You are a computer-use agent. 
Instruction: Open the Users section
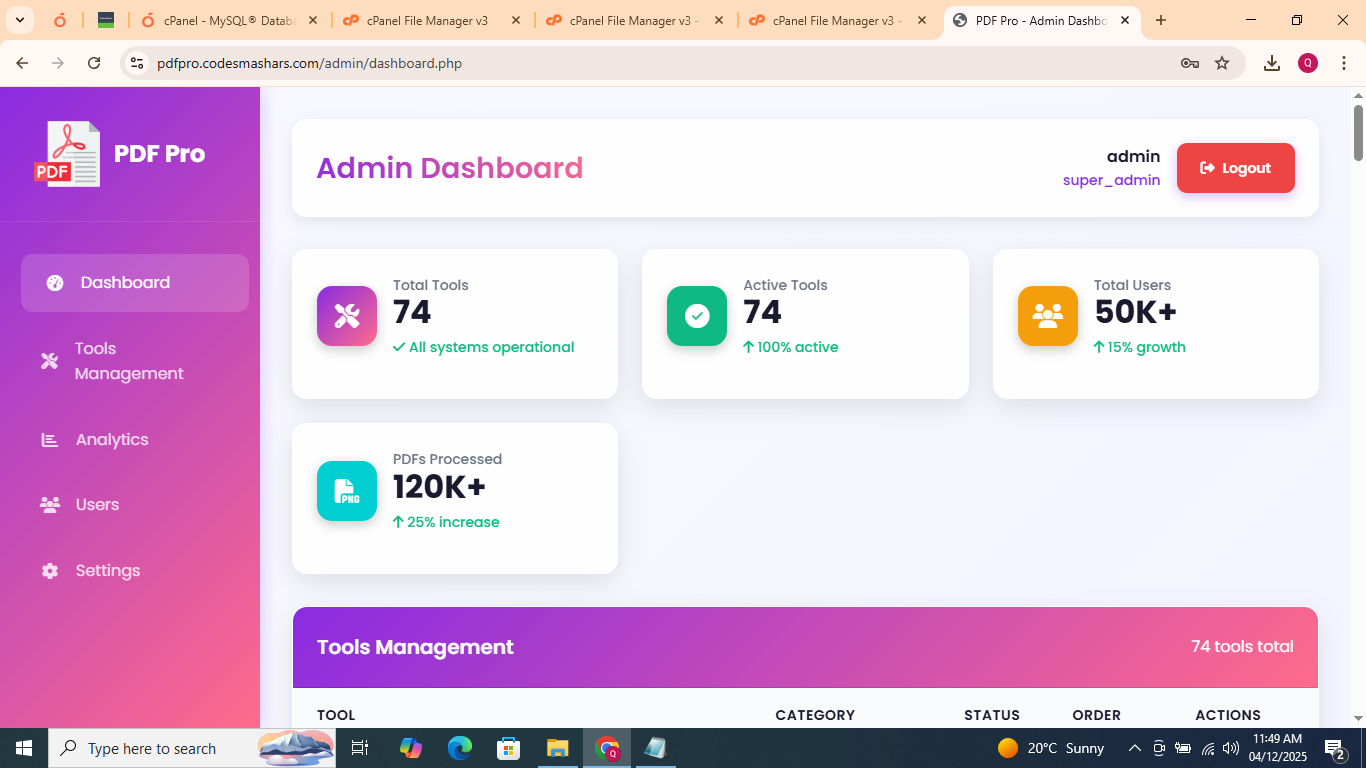point(96,504)
